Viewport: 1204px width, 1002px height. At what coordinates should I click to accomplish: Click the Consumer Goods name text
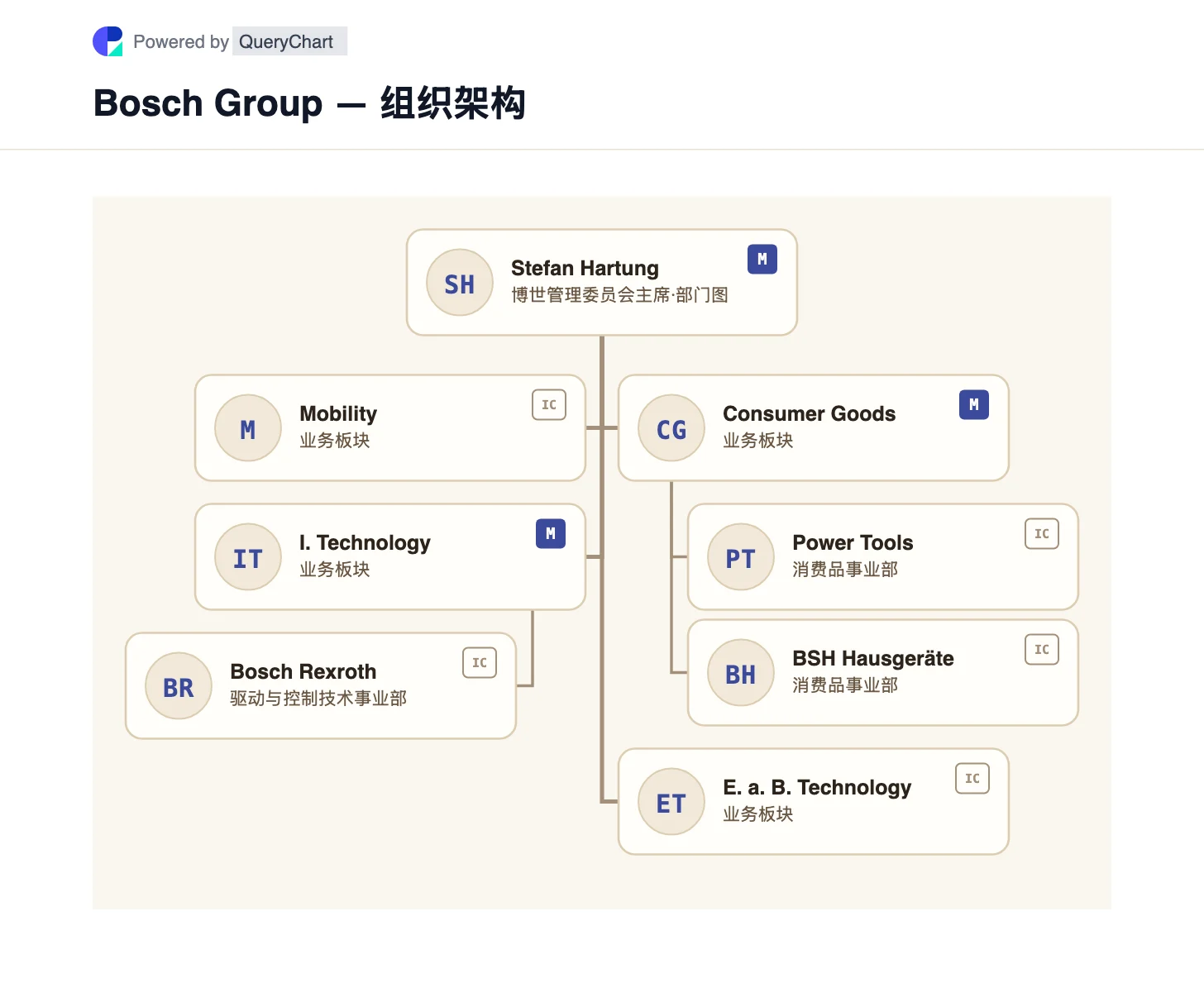pos(810,413)
